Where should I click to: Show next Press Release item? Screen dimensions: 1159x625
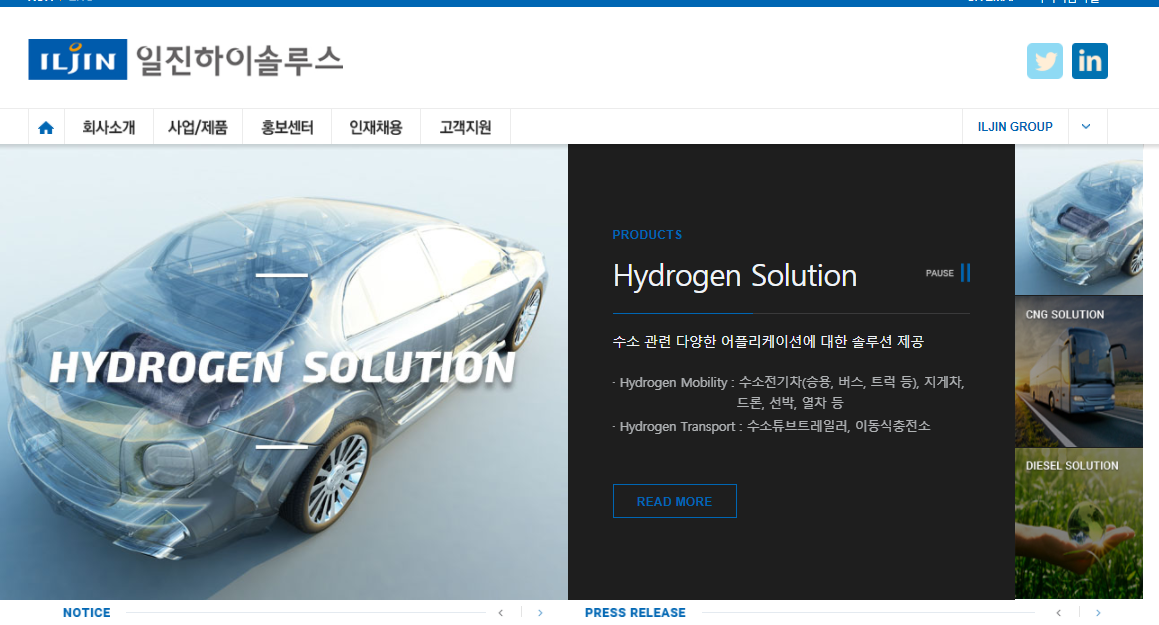[1098, 612]
